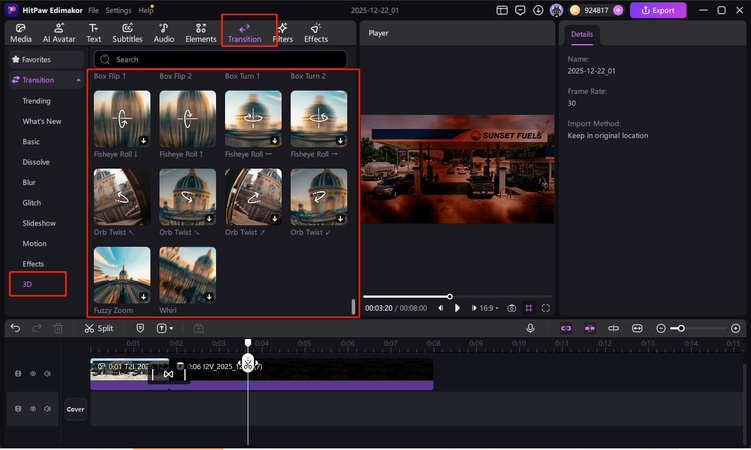Open the Text tab
This screenshot has width=751, height=450.
[x=93, y=33]
